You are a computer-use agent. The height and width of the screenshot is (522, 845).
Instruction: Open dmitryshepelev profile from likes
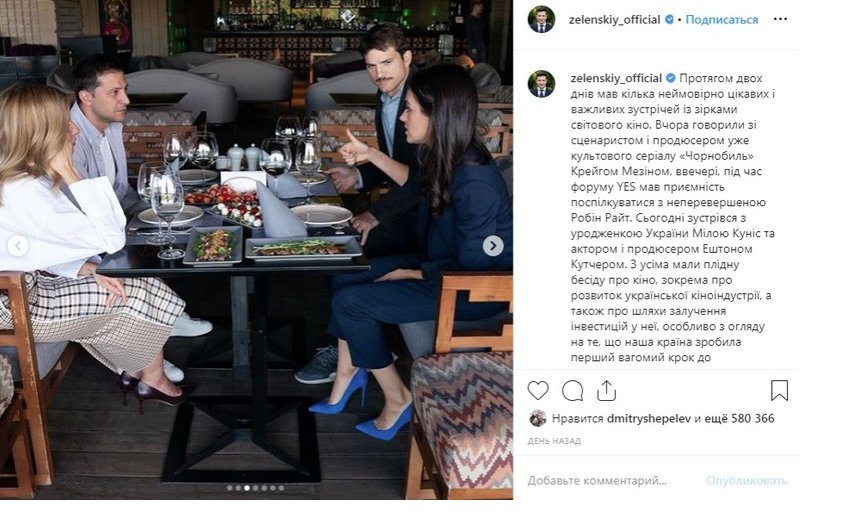(649, 419)
